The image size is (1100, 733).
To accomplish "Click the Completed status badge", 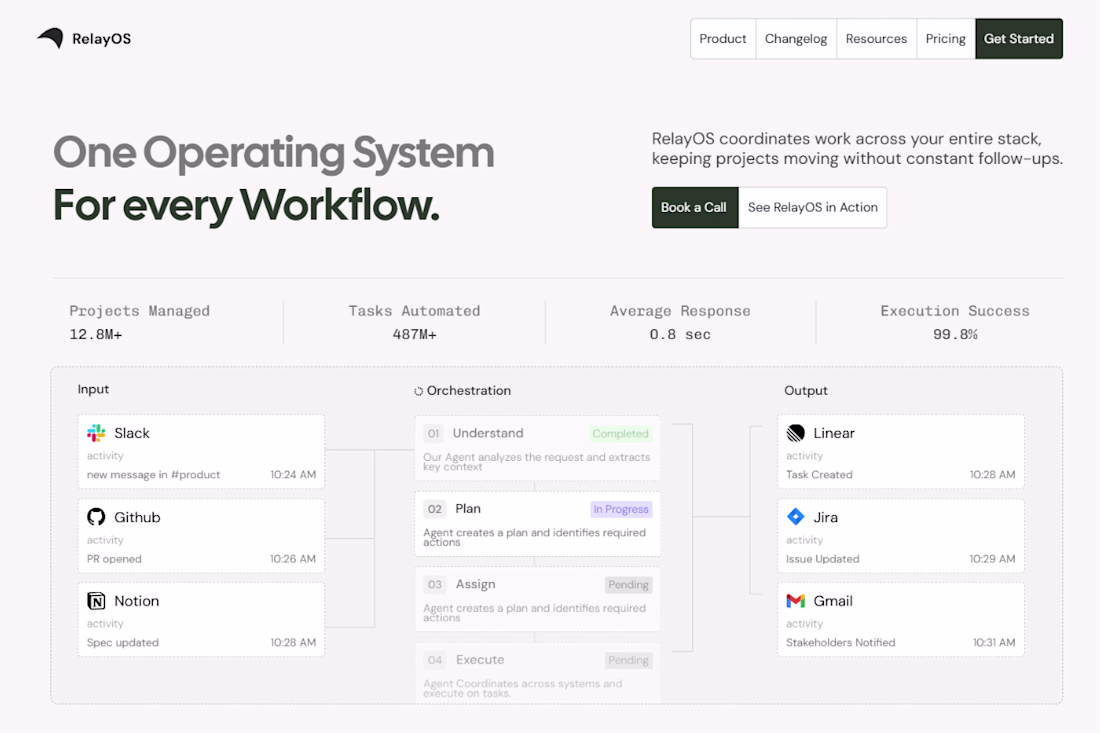I will [620, 433].
